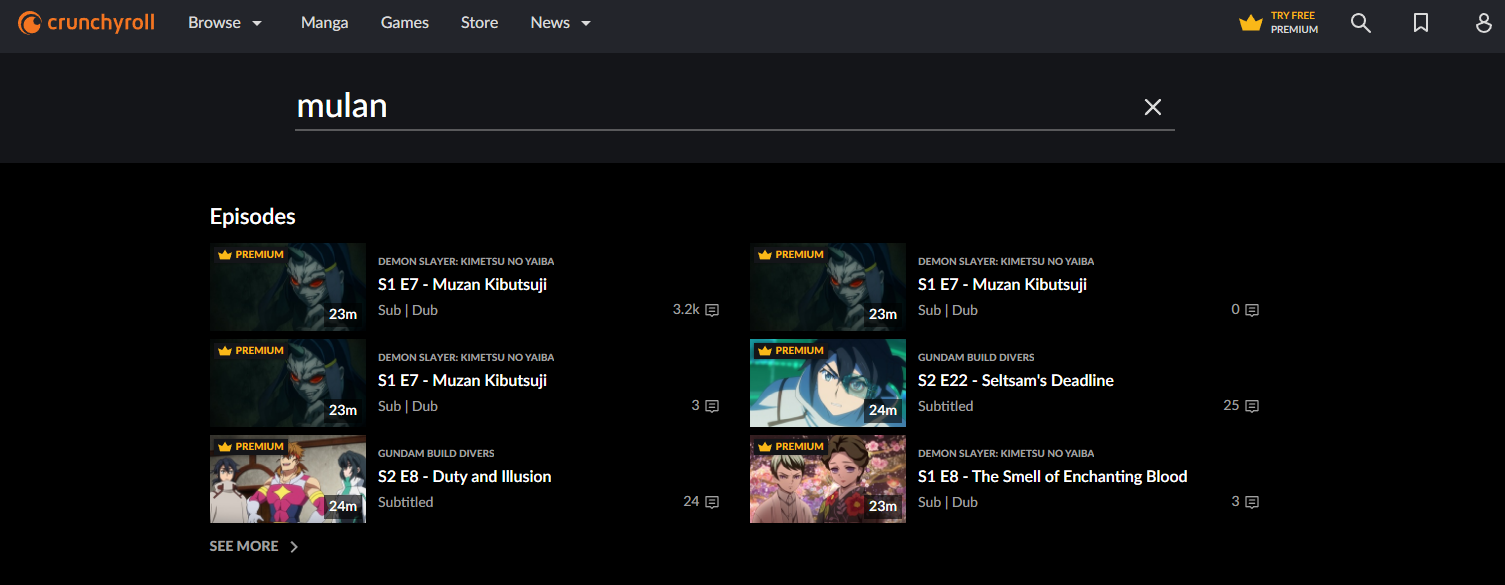
Task: Visit the Store link
Action: point(479,23)
